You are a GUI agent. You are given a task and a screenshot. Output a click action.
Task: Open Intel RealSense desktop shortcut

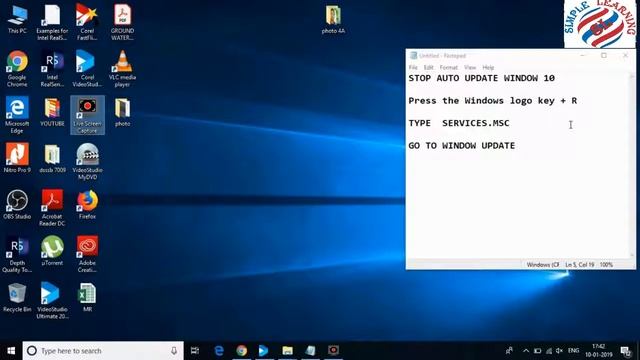[52, 69]
